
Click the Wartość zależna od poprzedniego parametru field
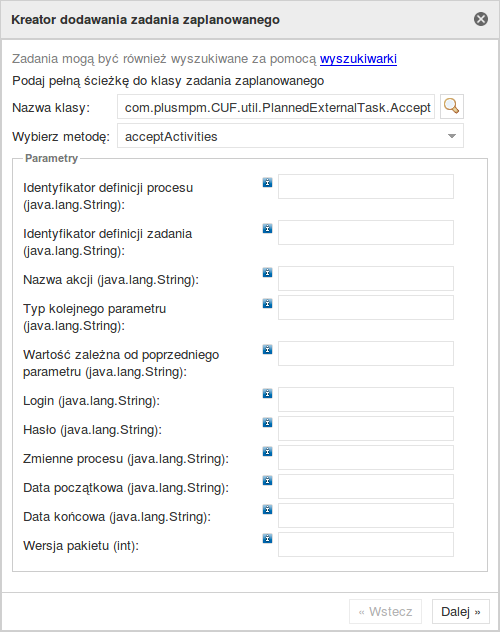[x=366, y=353]
